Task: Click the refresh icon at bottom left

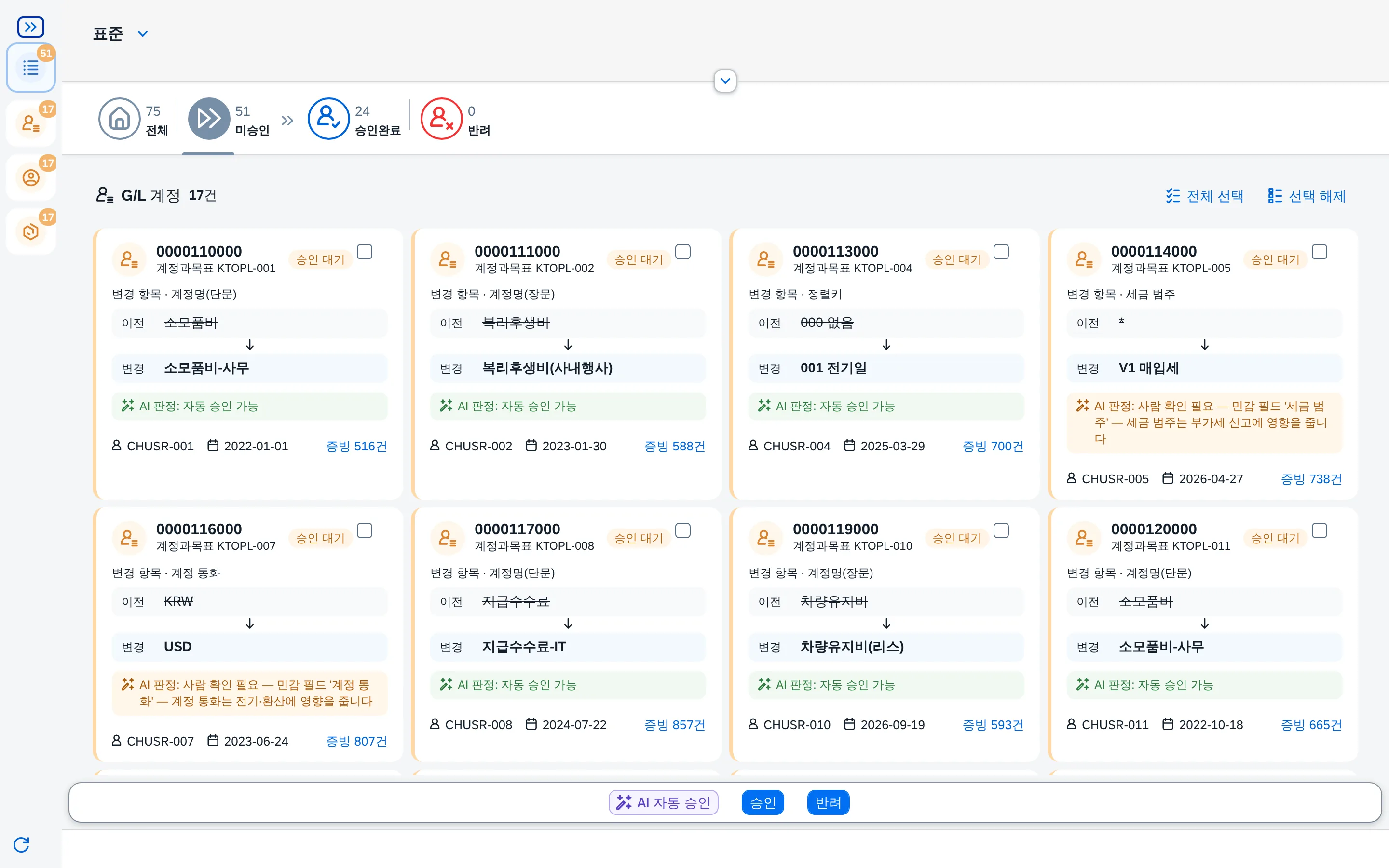Action: tap(21, 844)
